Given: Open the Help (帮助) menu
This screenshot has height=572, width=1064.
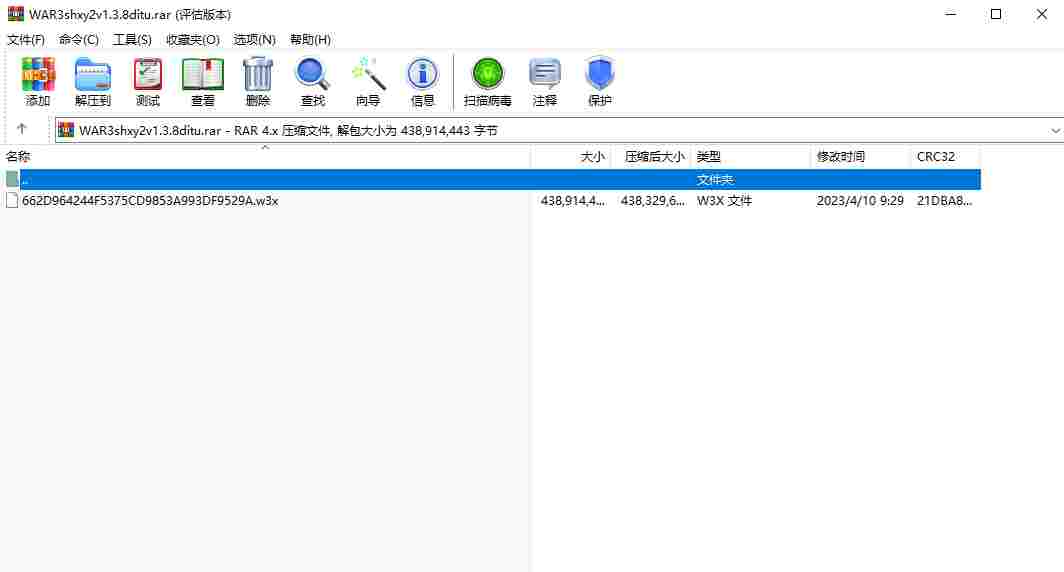Looking at the screenshot, I should point(310,39).
